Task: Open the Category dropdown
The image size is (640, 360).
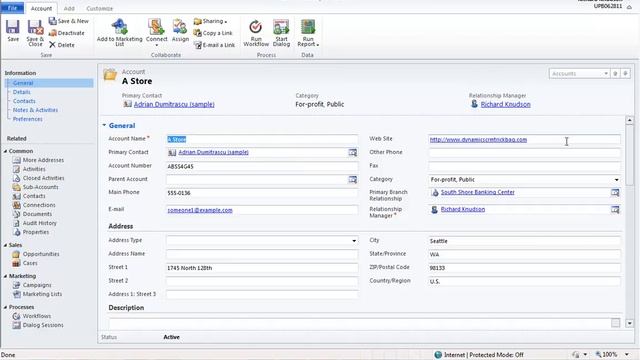Action: (x=616, y=180)
